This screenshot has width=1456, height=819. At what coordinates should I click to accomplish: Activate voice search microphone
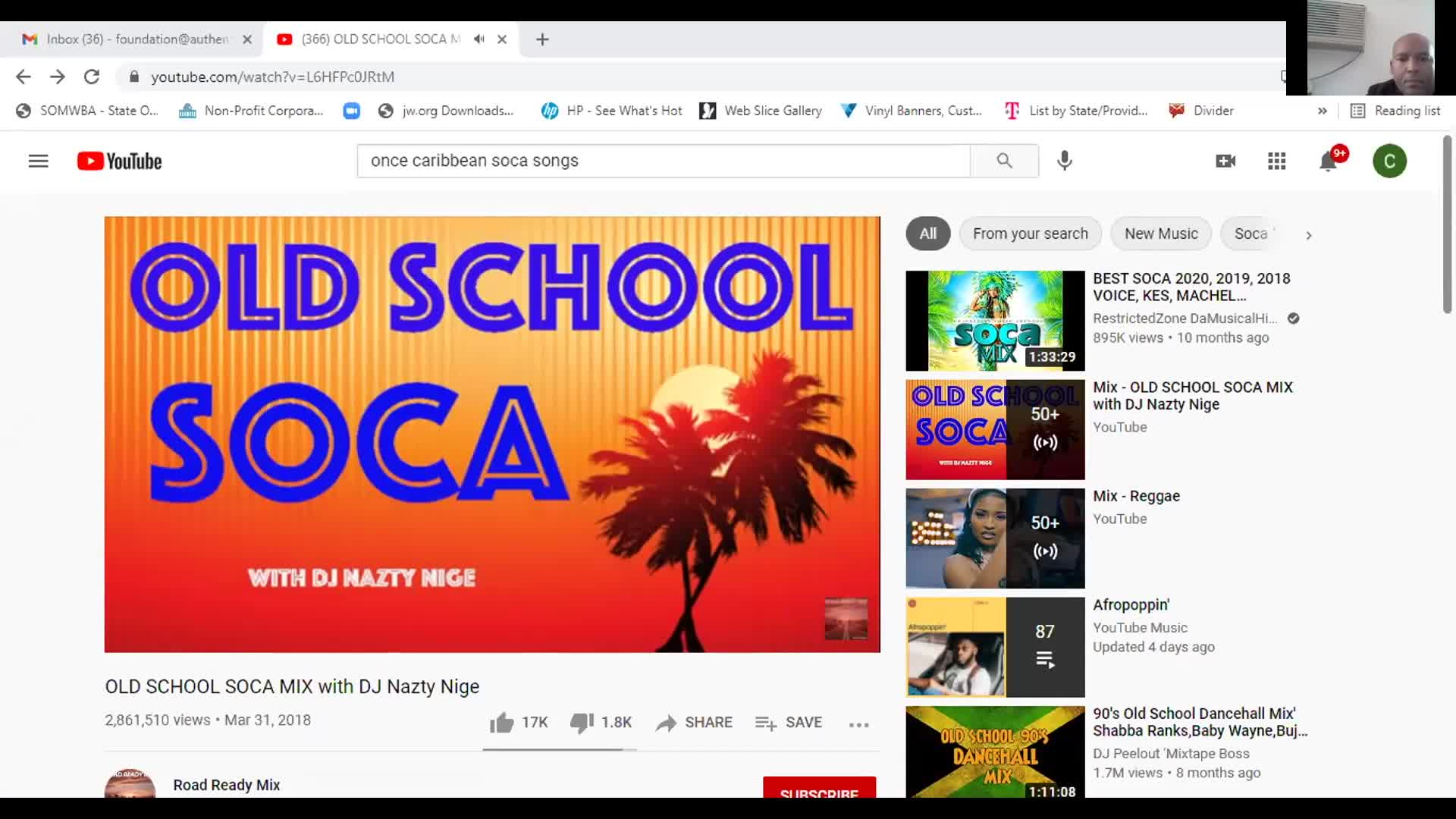tap(1065, 161)
